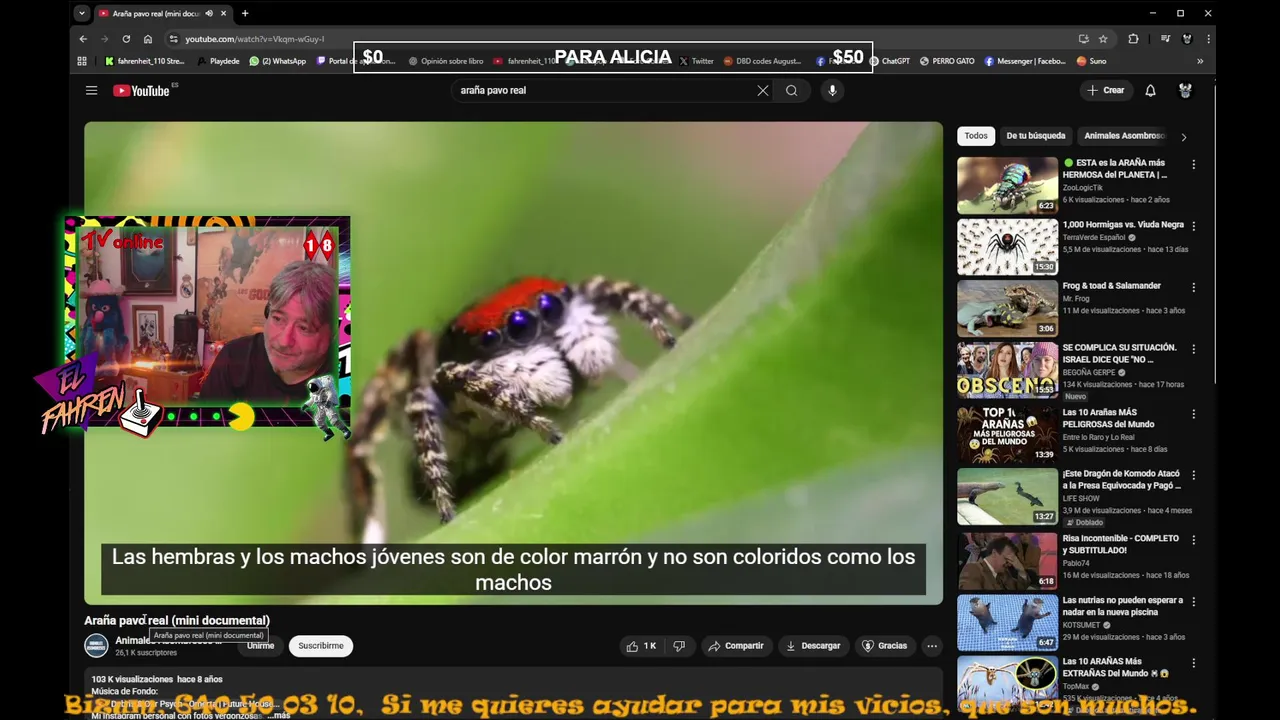This screenshot has width=1280, height=720.
Task: Reload the page in the browser
Action: click(126, 39)
